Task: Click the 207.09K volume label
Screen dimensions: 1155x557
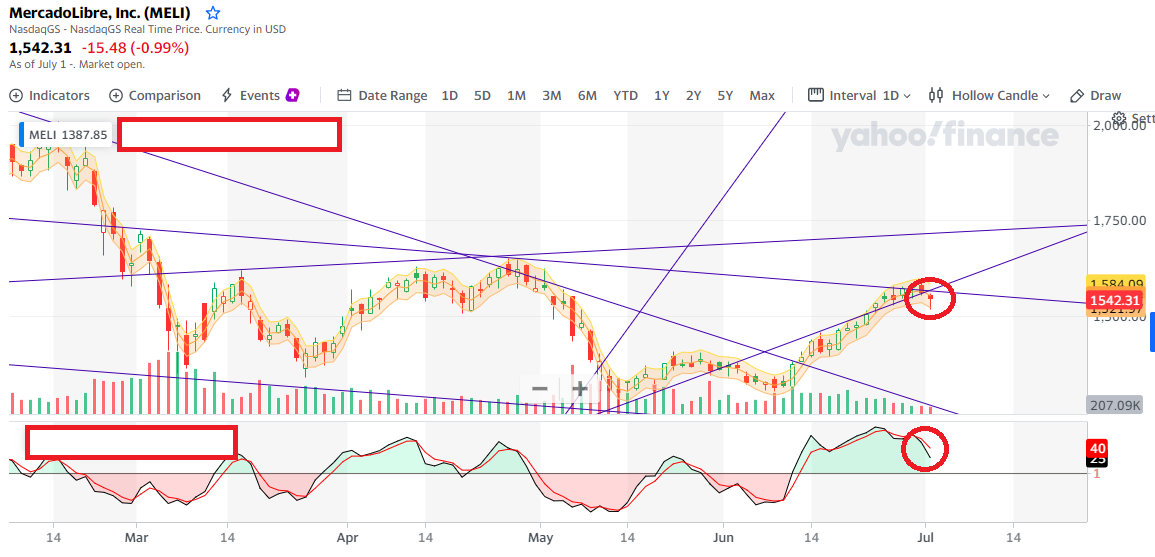Action: (1115, 404)
